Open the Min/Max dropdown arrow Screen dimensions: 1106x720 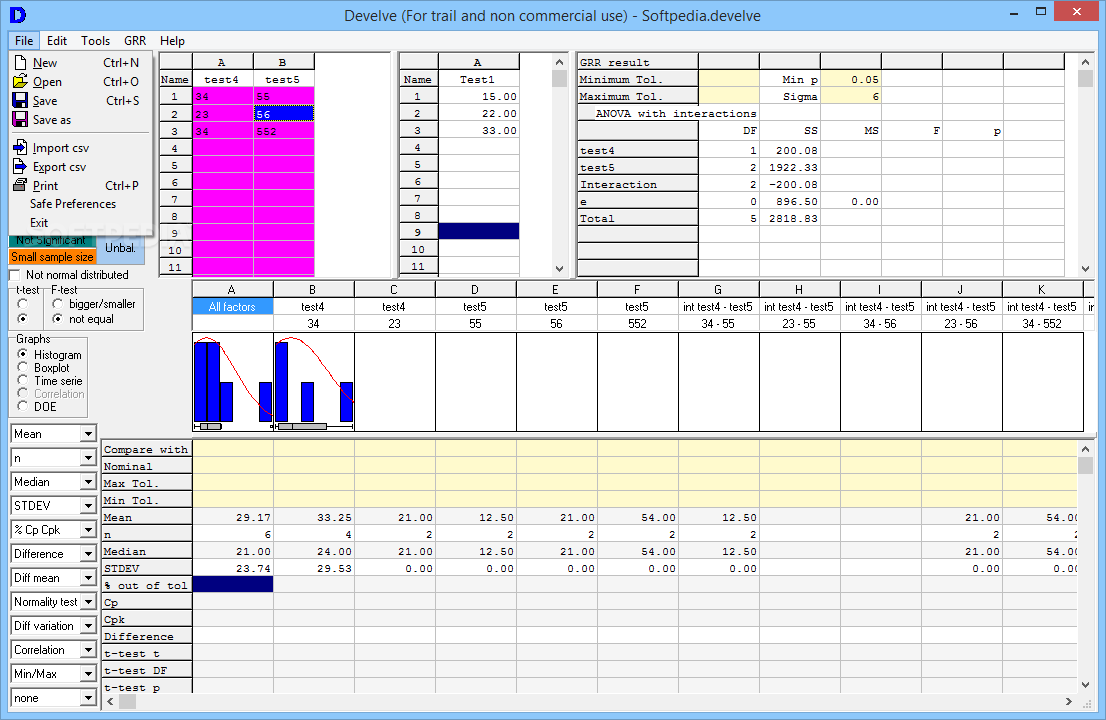pos(88,673)
